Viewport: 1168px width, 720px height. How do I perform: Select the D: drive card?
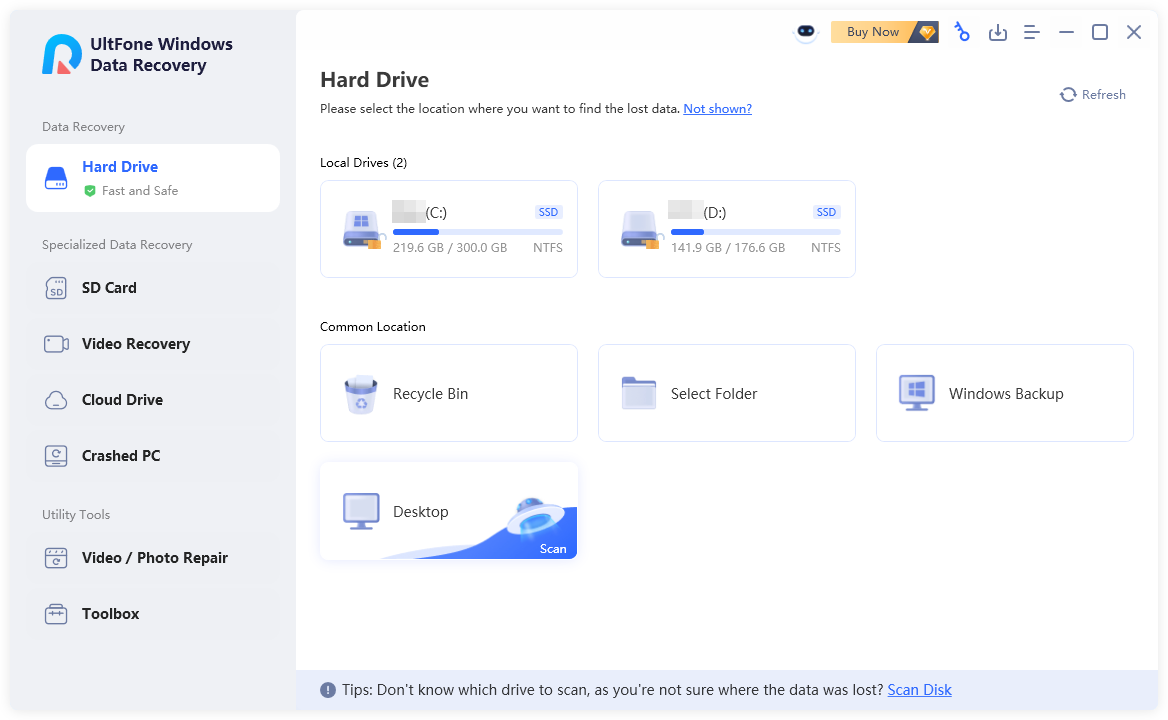coord(726,229)
